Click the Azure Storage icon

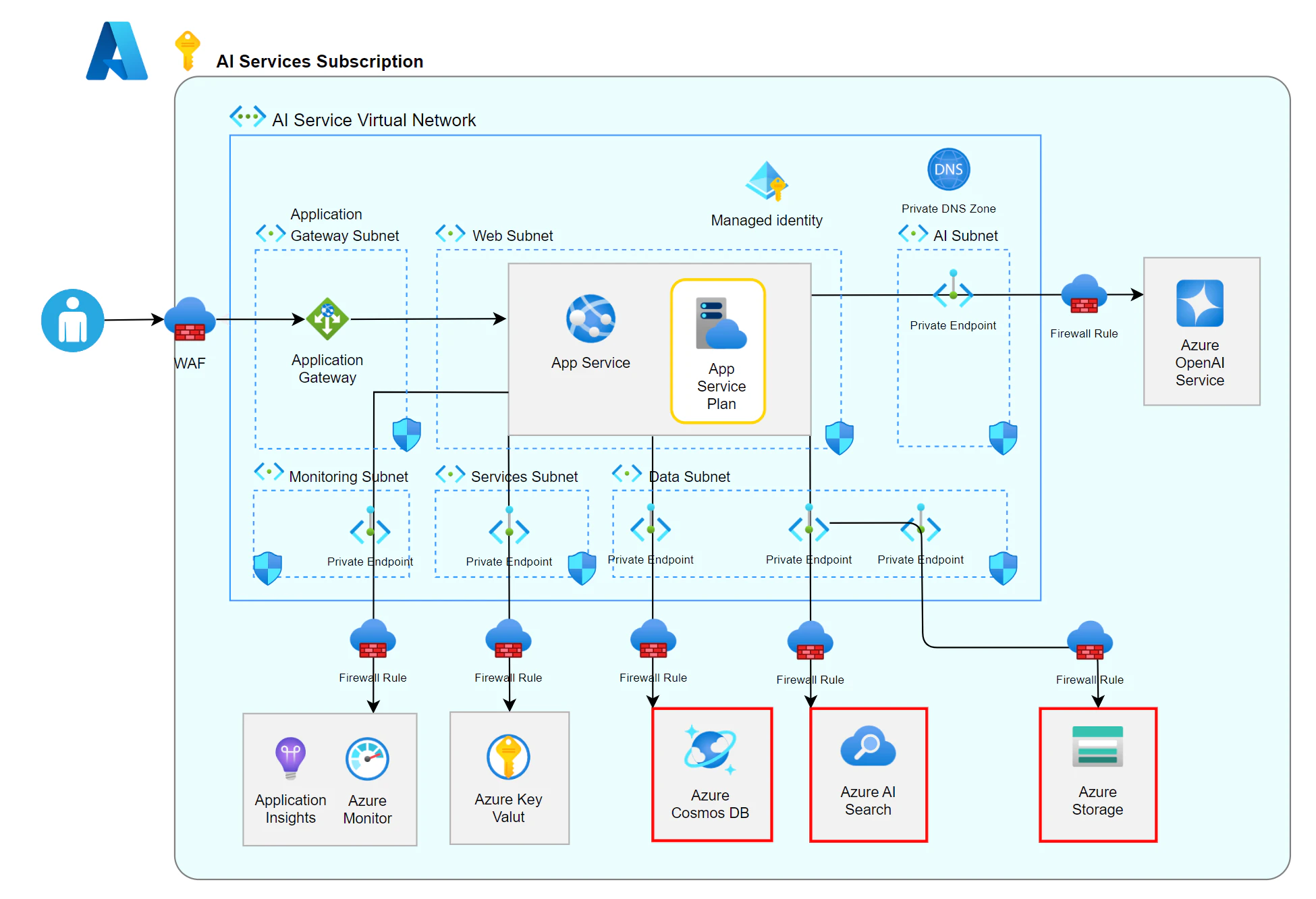tap(1097, 746)
